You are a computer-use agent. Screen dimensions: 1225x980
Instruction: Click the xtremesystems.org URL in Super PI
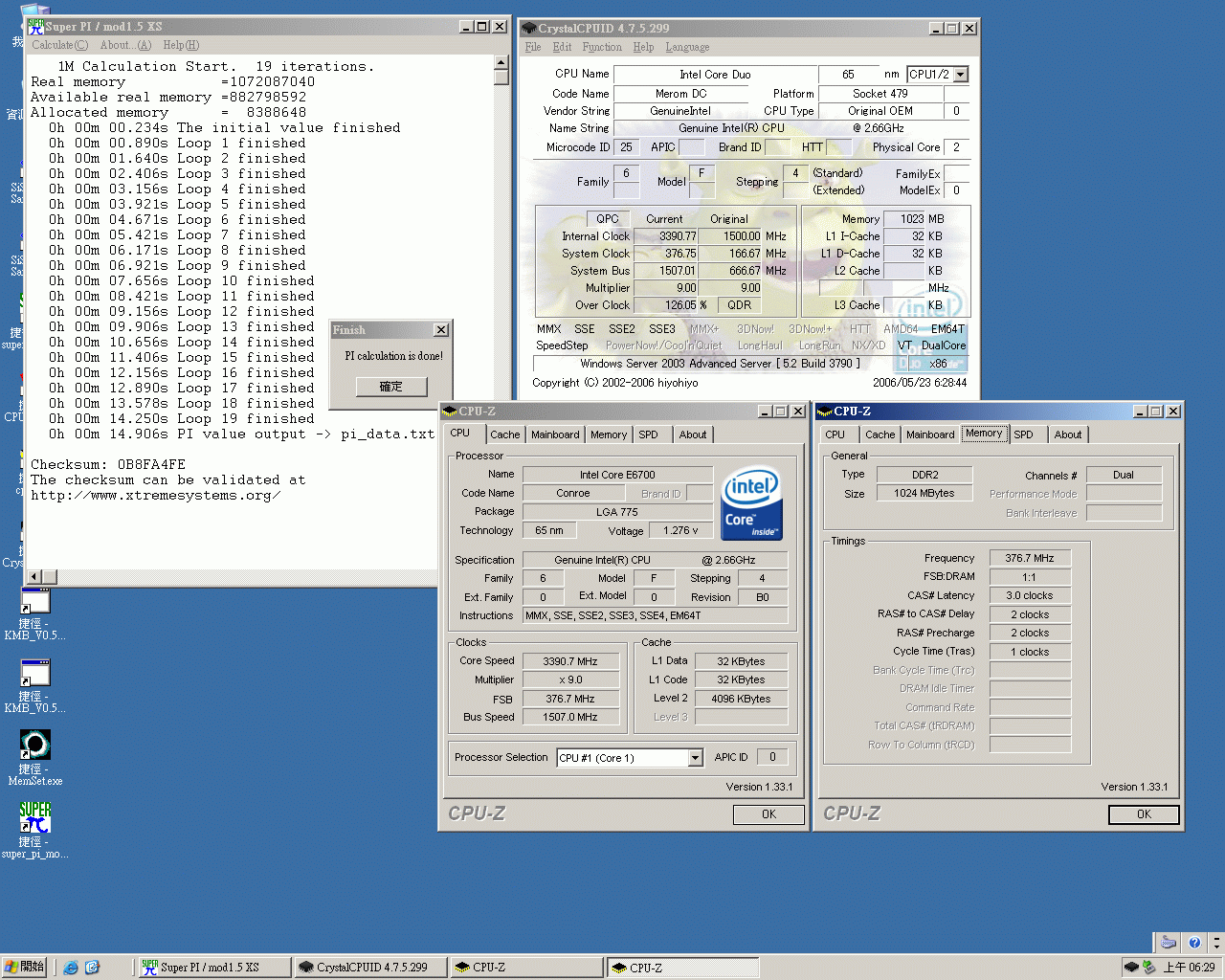pyautogui.click(x=158, y=496)
